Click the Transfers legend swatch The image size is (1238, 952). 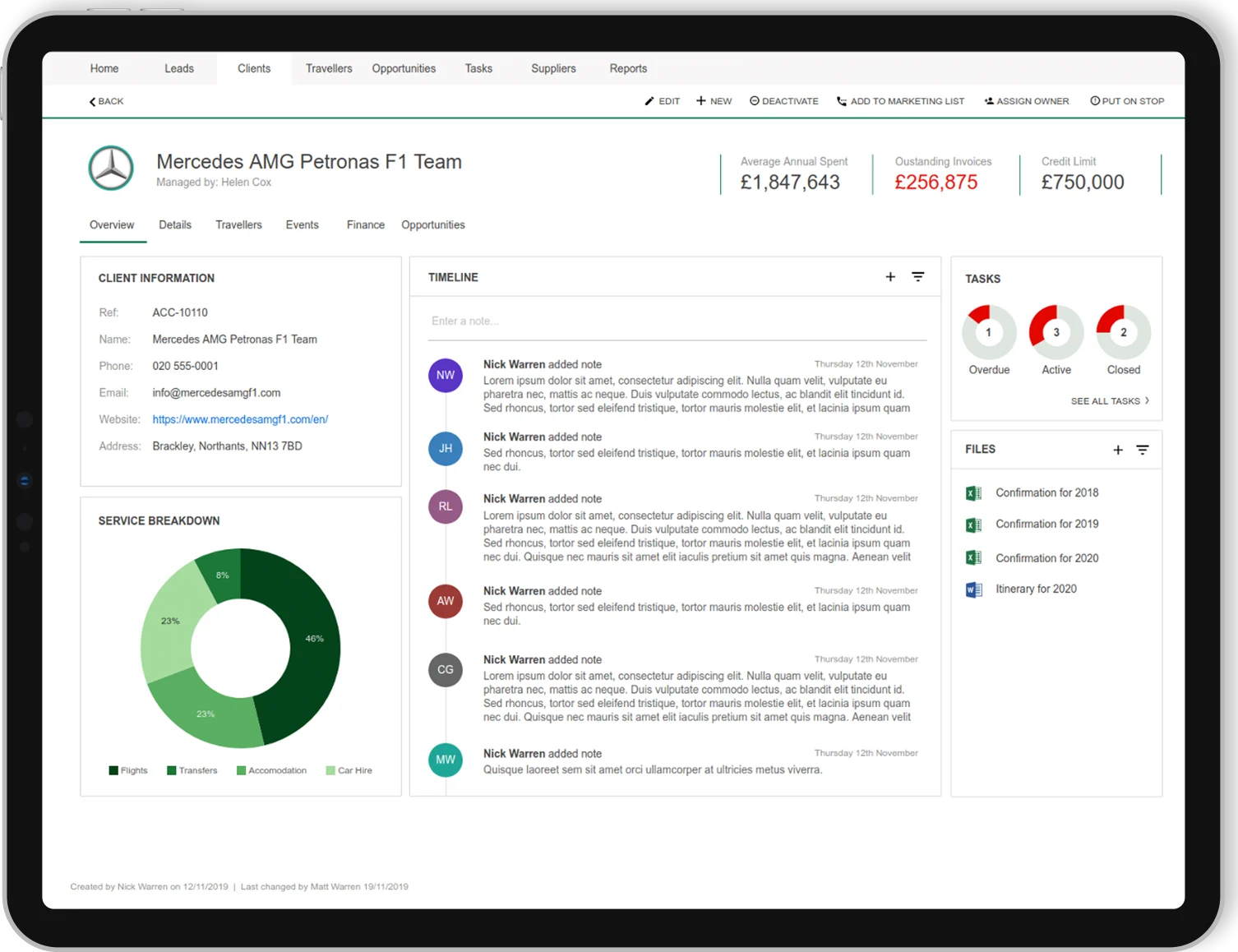coord(172,770)
